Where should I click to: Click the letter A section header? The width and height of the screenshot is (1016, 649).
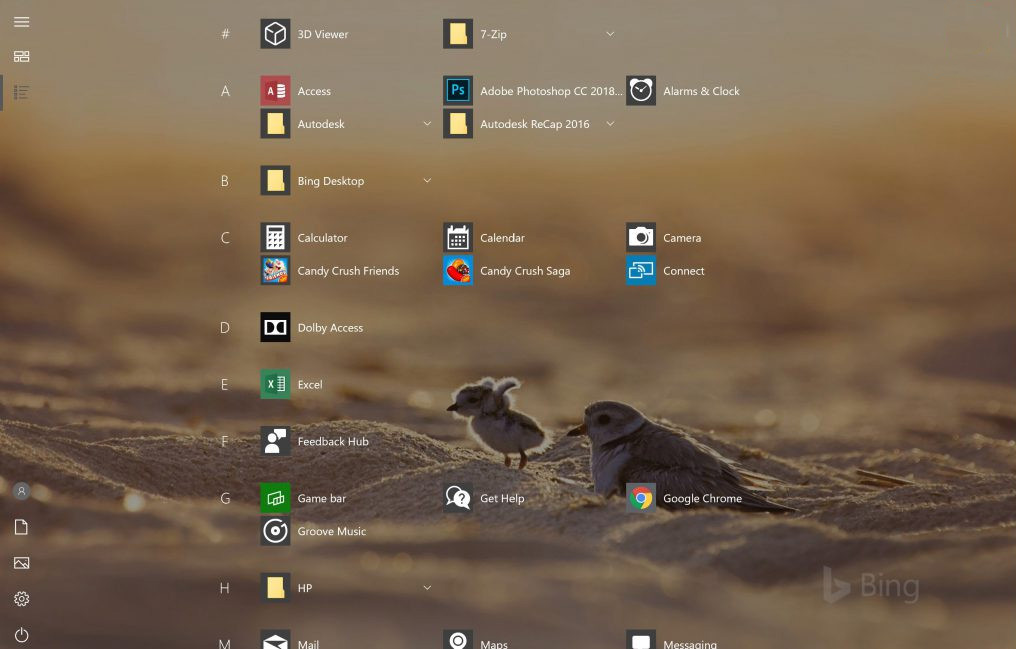point(225,91)
